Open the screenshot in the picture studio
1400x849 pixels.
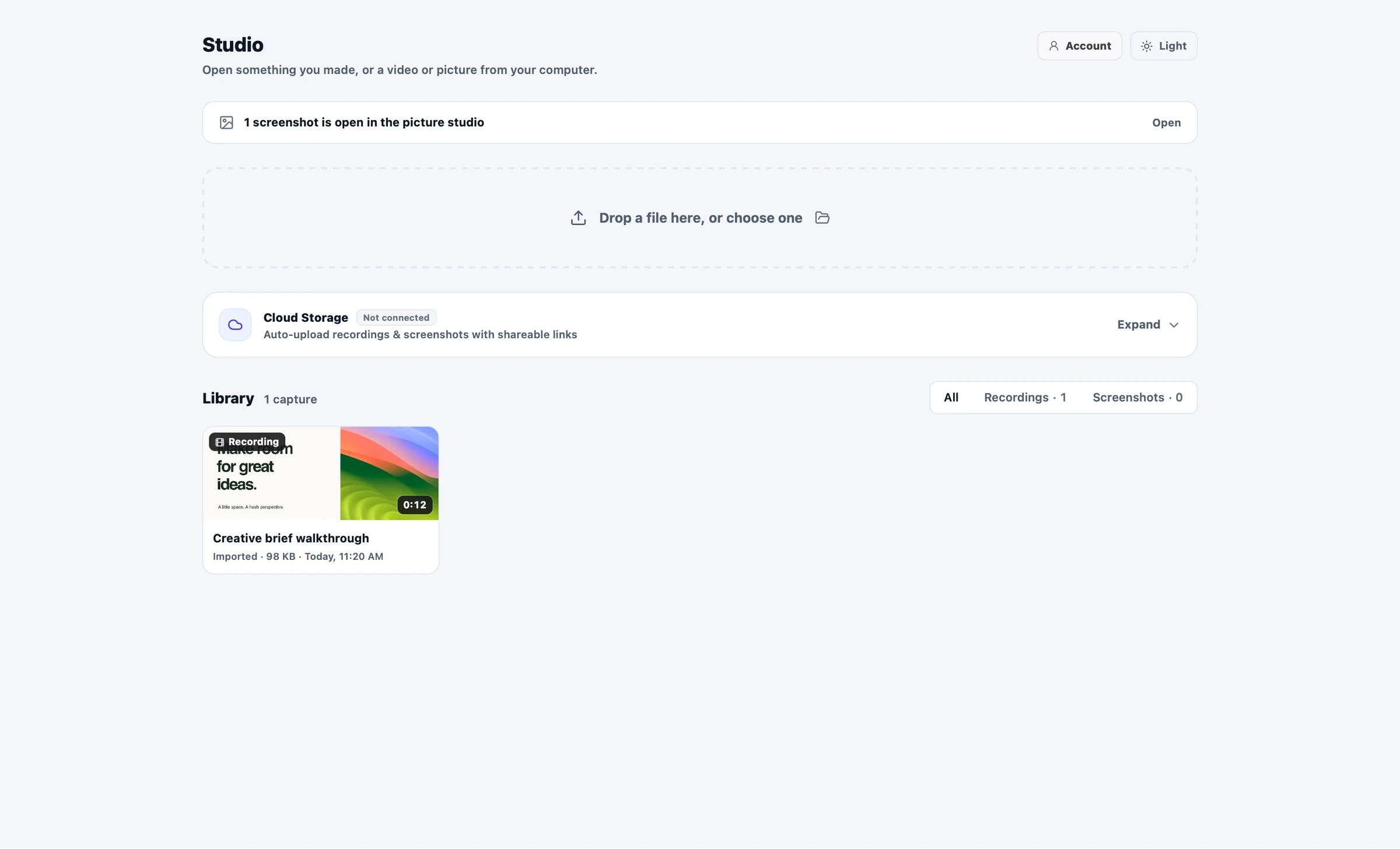[1167, 122]
